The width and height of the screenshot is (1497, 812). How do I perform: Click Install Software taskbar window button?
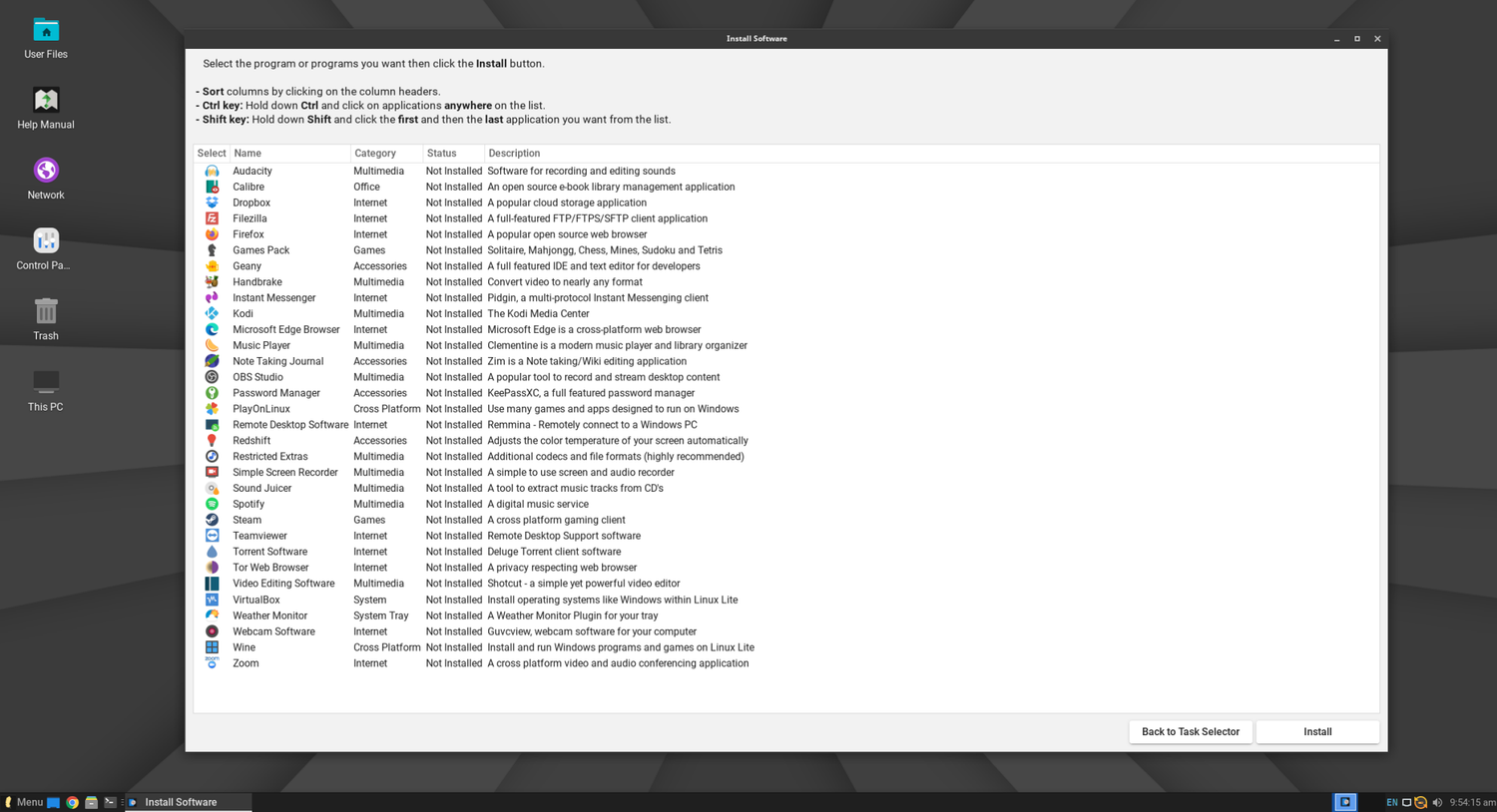click(189, 802)
